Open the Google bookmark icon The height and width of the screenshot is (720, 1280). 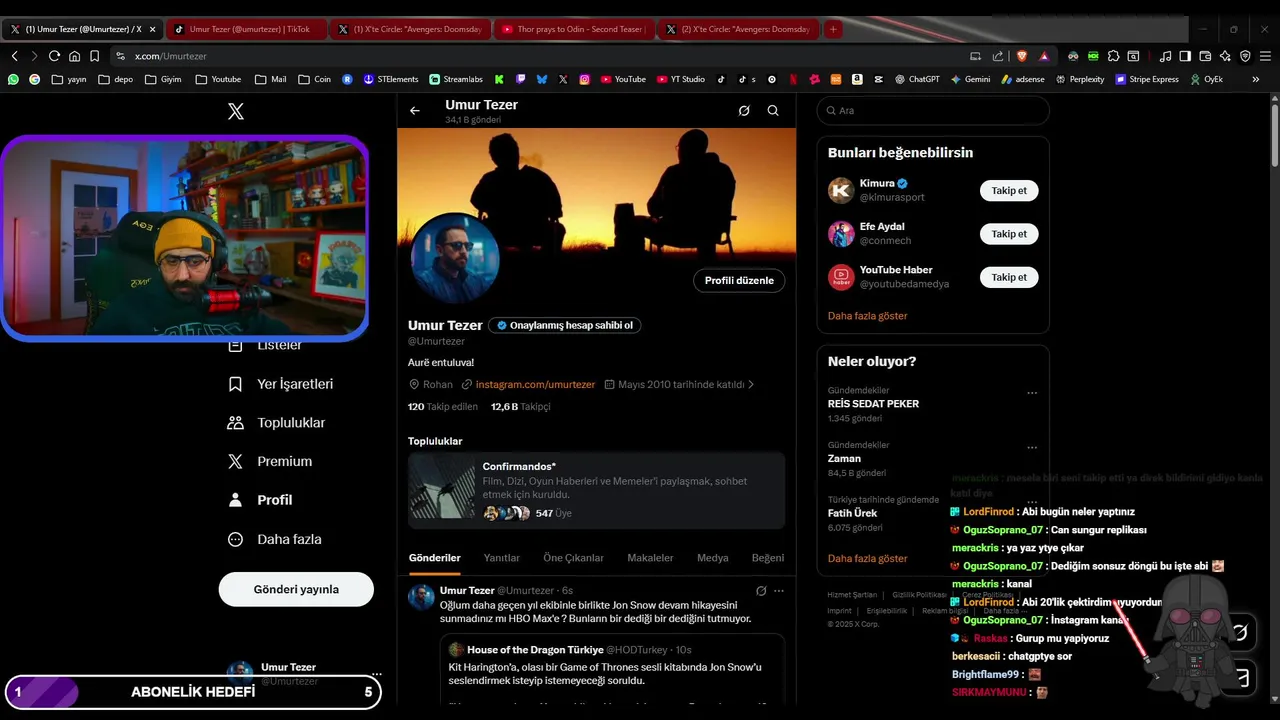(35, 79)
